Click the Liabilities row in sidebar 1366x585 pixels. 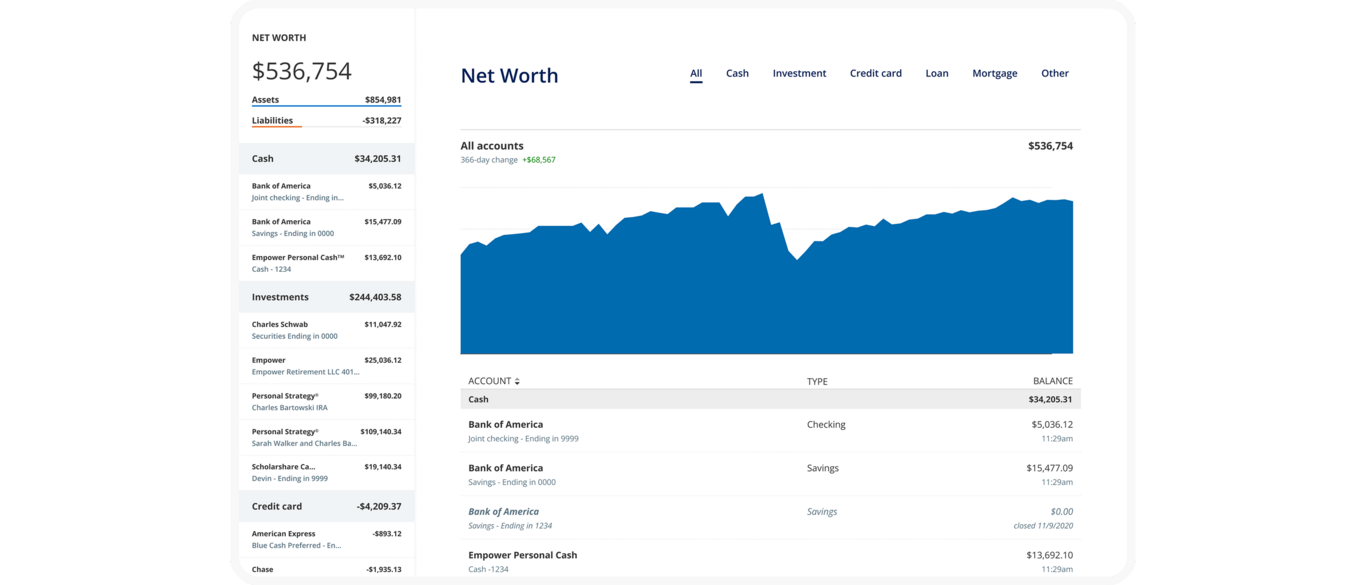click(x=326, y=121)
